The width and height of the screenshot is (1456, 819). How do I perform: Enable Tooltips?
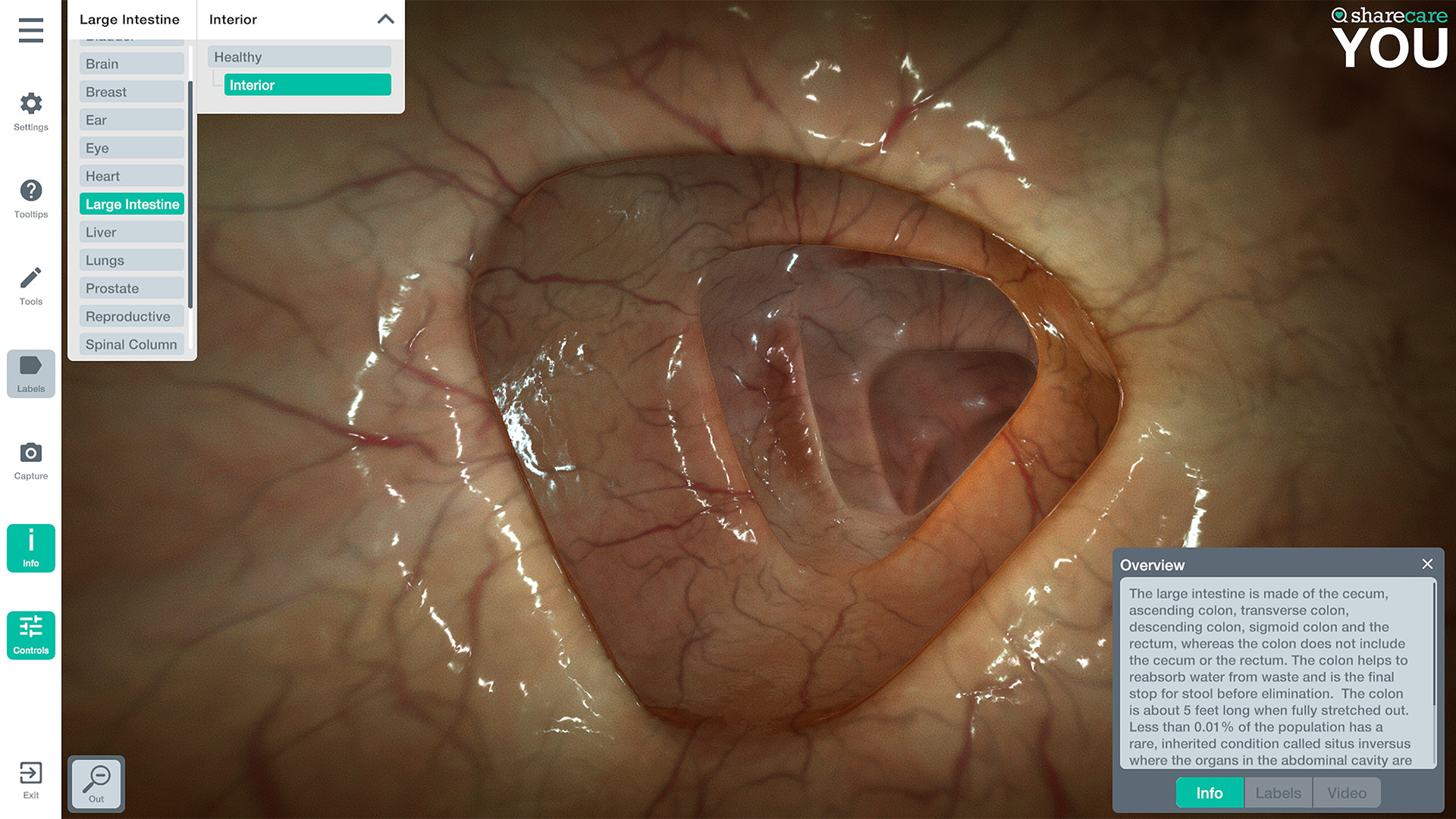click(x=30, y=199)
